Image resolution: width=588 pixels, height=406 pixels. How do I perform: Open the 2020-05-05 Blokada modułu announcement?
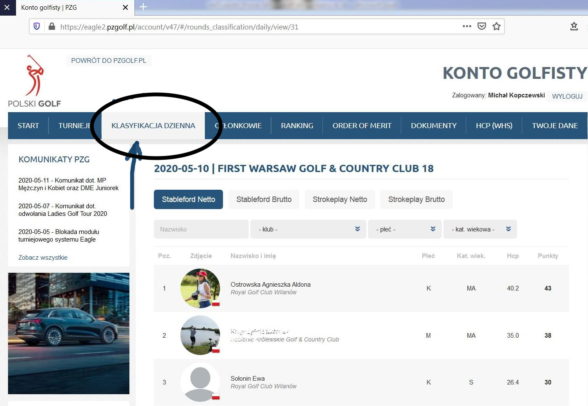pyautogui.click(x=59, y=235)
